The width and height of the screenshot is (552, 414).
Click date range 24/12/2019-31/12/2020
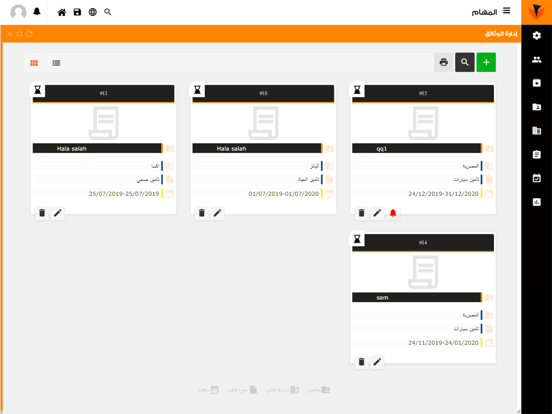(444, 194)
